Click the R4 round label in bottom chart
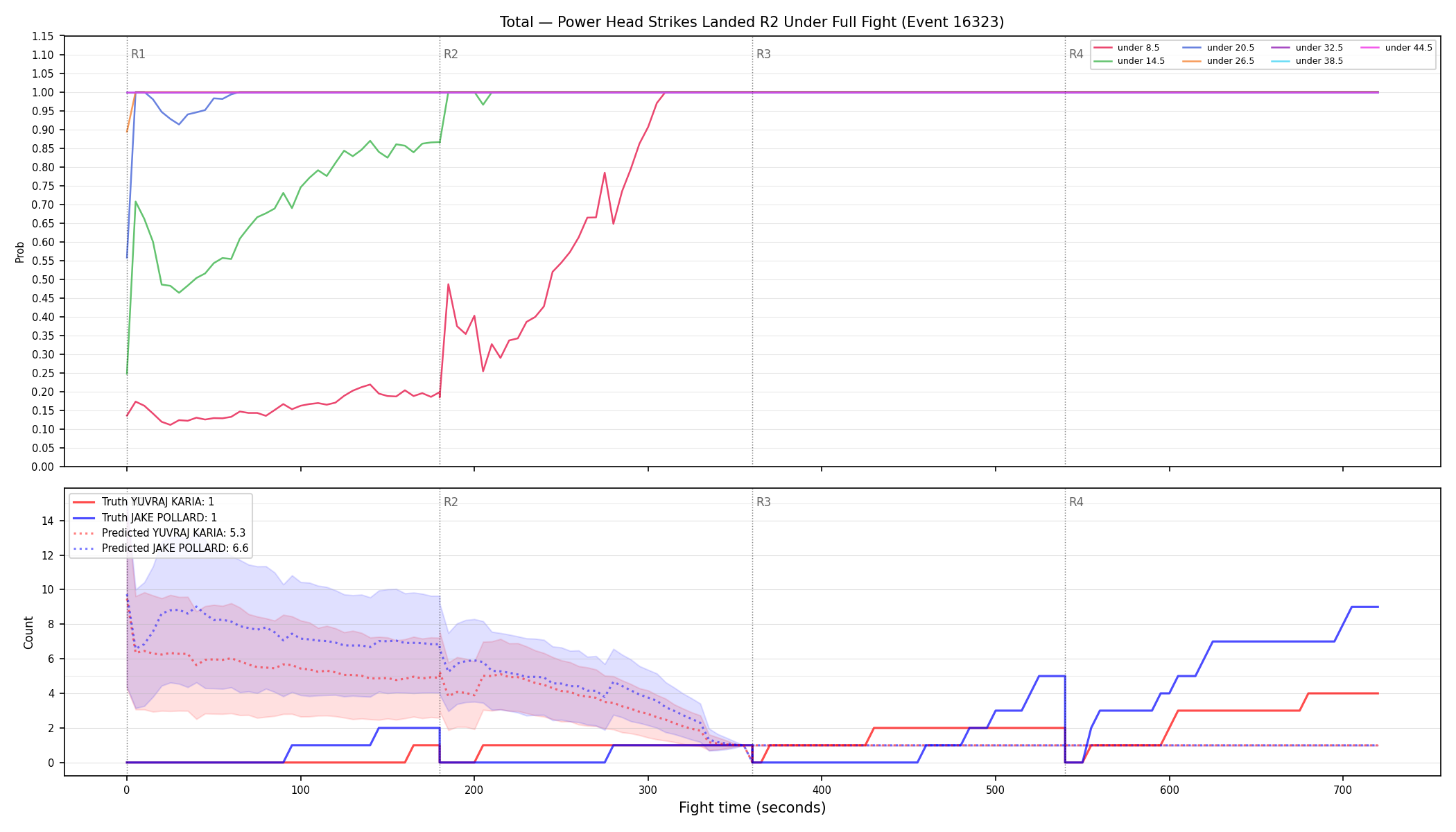 coord(1076,502)
